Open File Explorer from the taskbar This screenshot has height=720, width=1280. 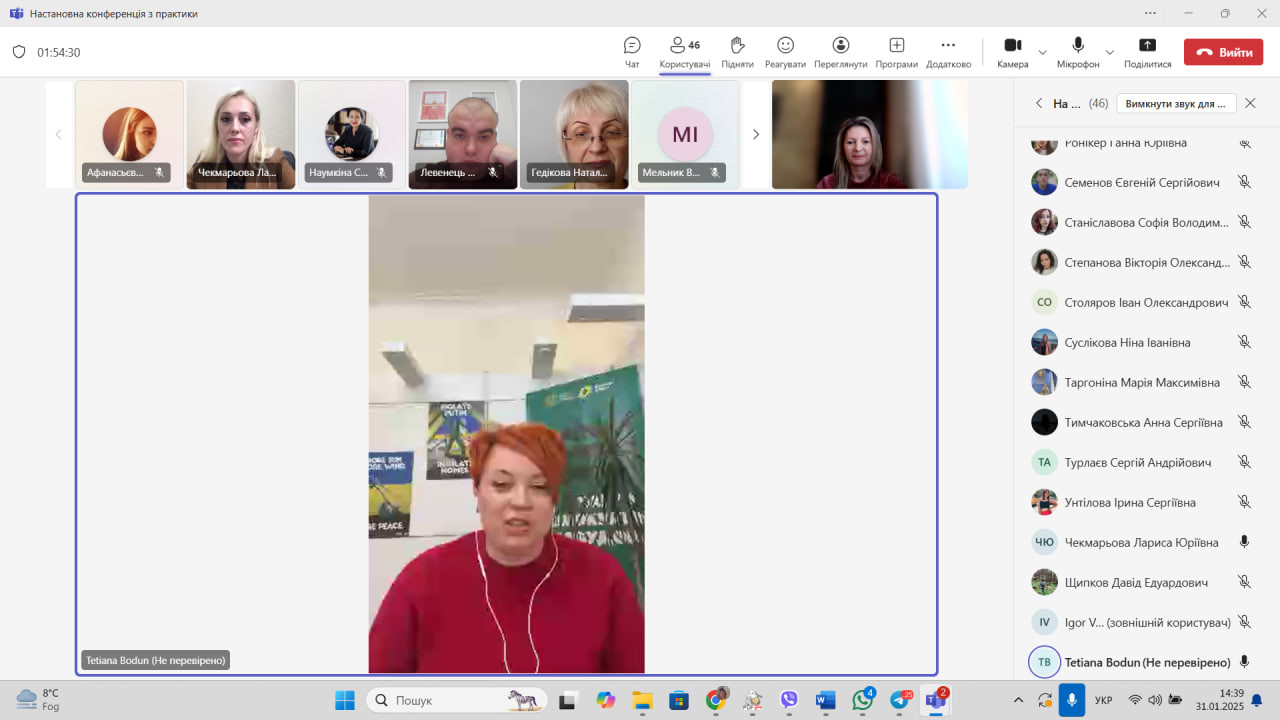pyautogui.click(x=642, y=700)
